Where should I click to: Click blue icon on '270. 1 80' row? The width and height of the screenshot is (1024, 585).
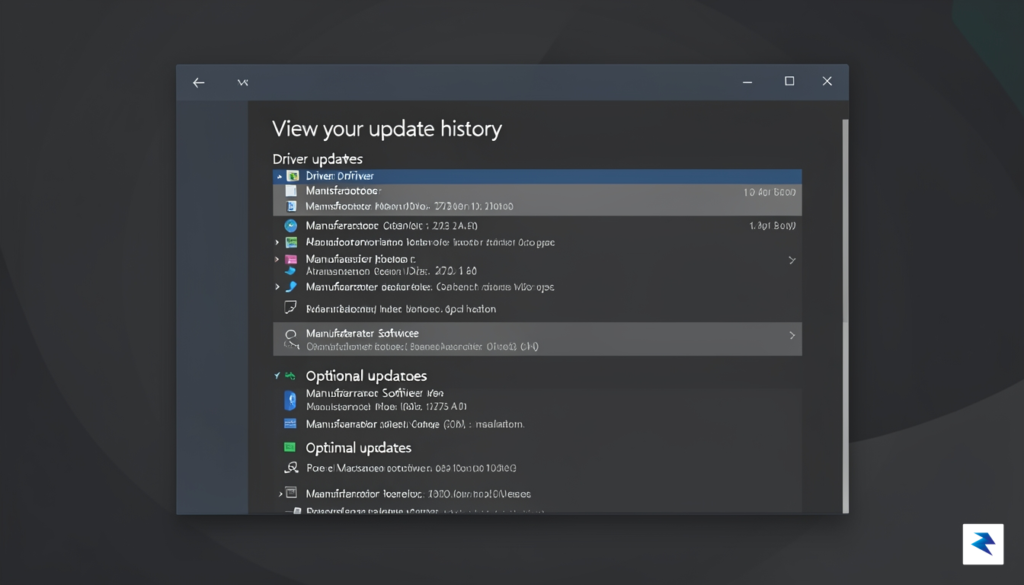click(x=291, y=270)
